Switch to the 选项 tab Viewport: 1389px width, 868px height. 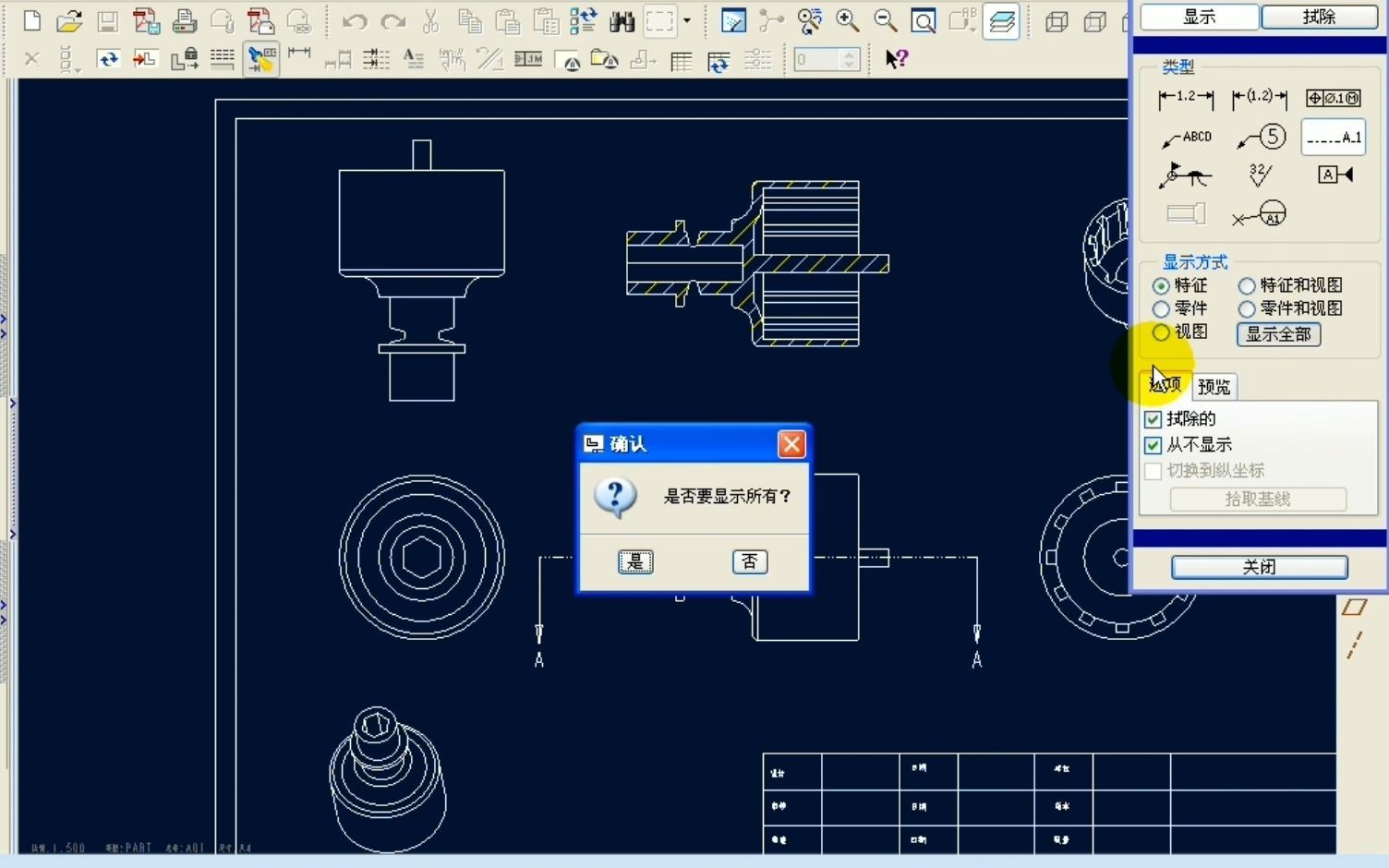click(1166, 384)
